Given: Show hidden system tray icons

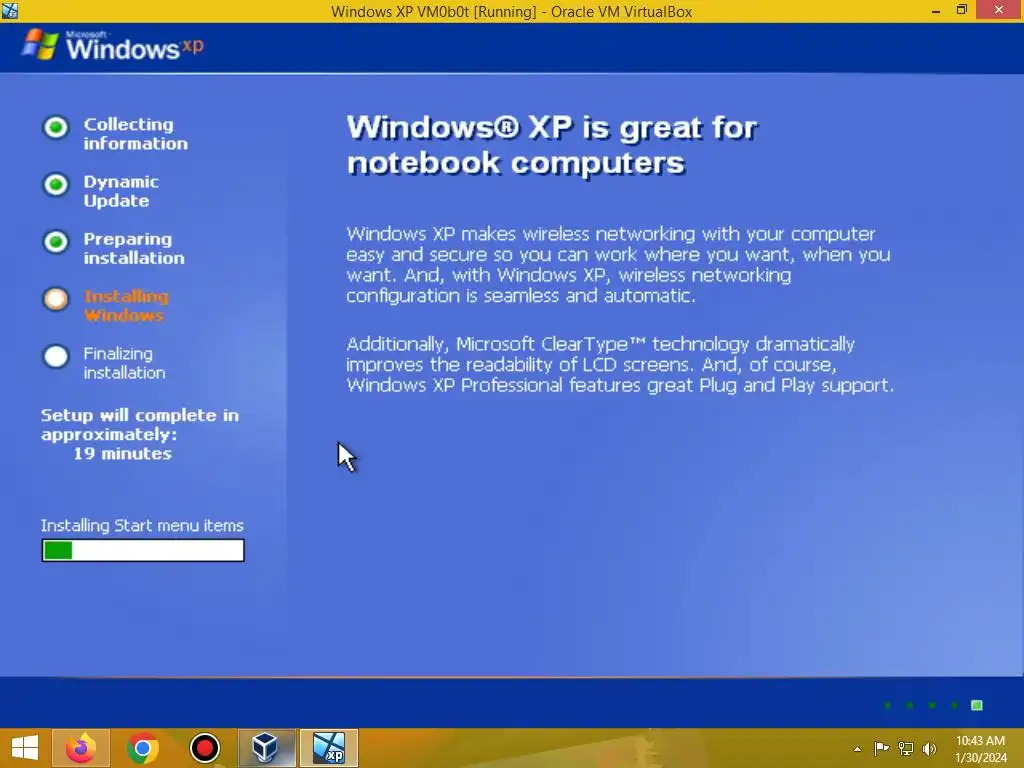Looking at the screenshot, I should tap(857, 749).
